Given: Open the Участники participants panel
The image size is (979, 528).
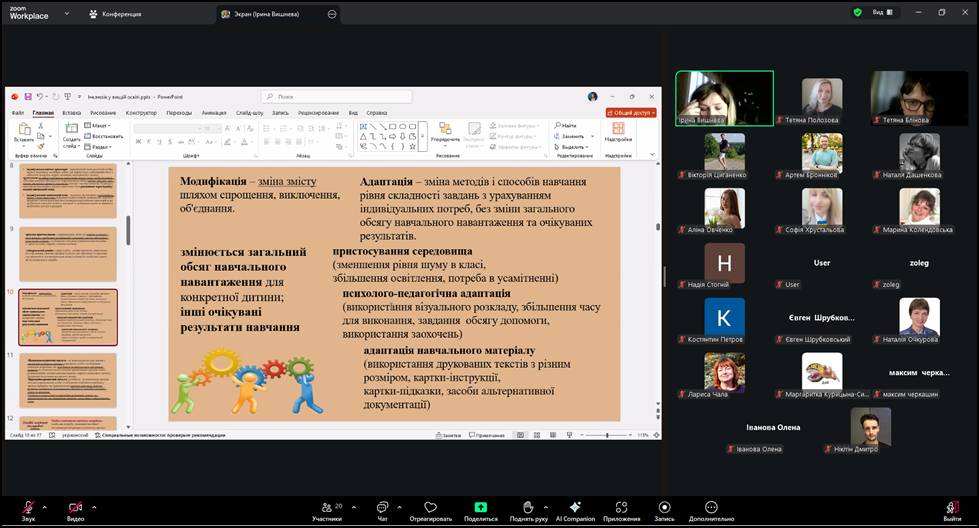Looking at the screenshot, I should pyautogui.click(x=326, y=508).
